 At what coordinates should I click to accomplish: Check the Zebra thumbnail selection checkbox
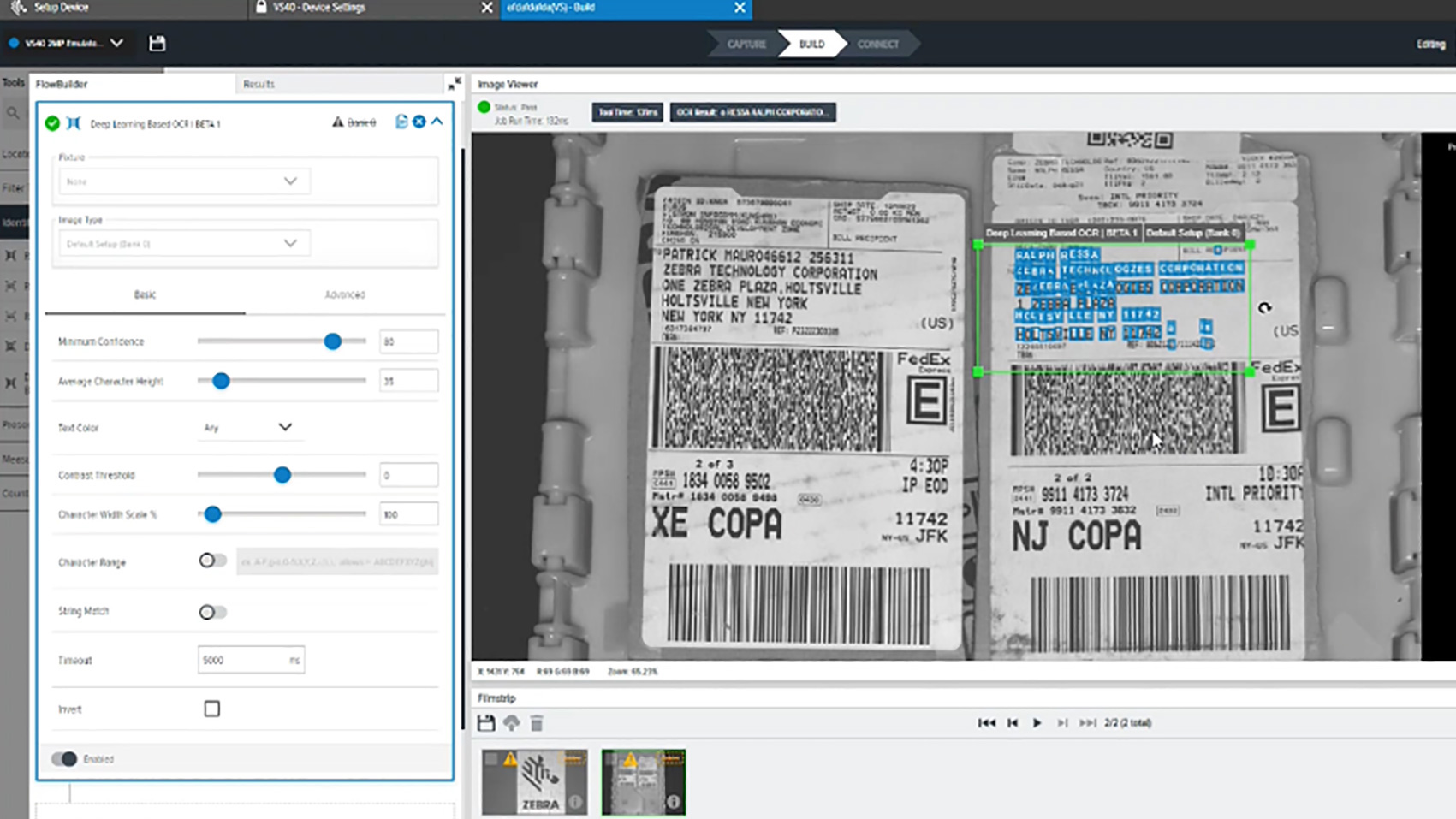491,759
